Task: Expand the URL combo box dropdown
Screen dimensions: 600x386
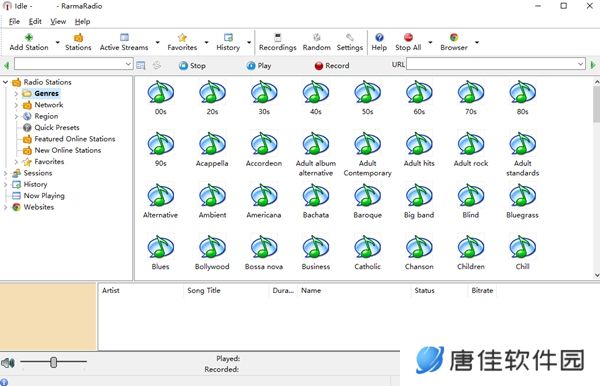Action: (x=580, y=64)
